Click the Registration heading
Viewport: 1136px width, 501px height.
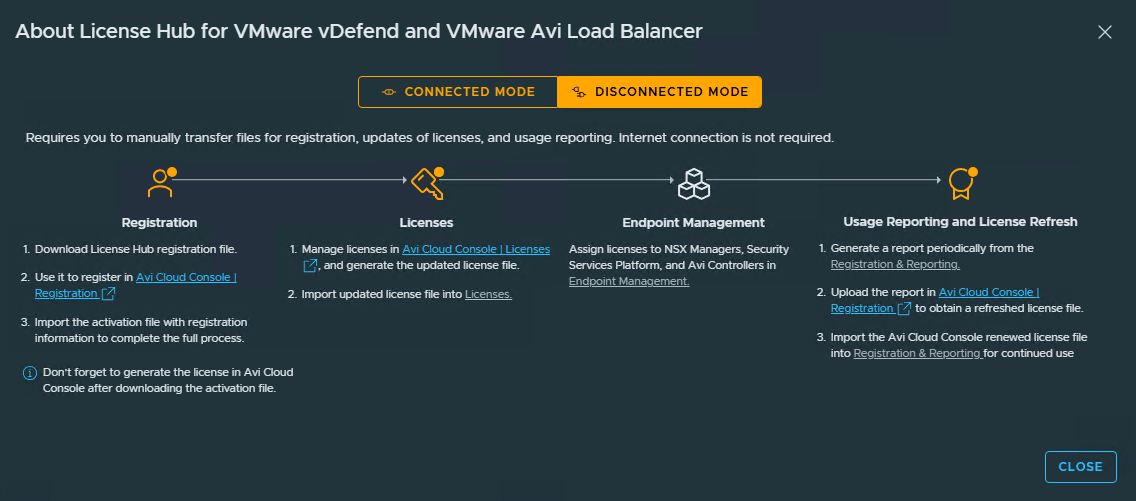coord(159,222)
